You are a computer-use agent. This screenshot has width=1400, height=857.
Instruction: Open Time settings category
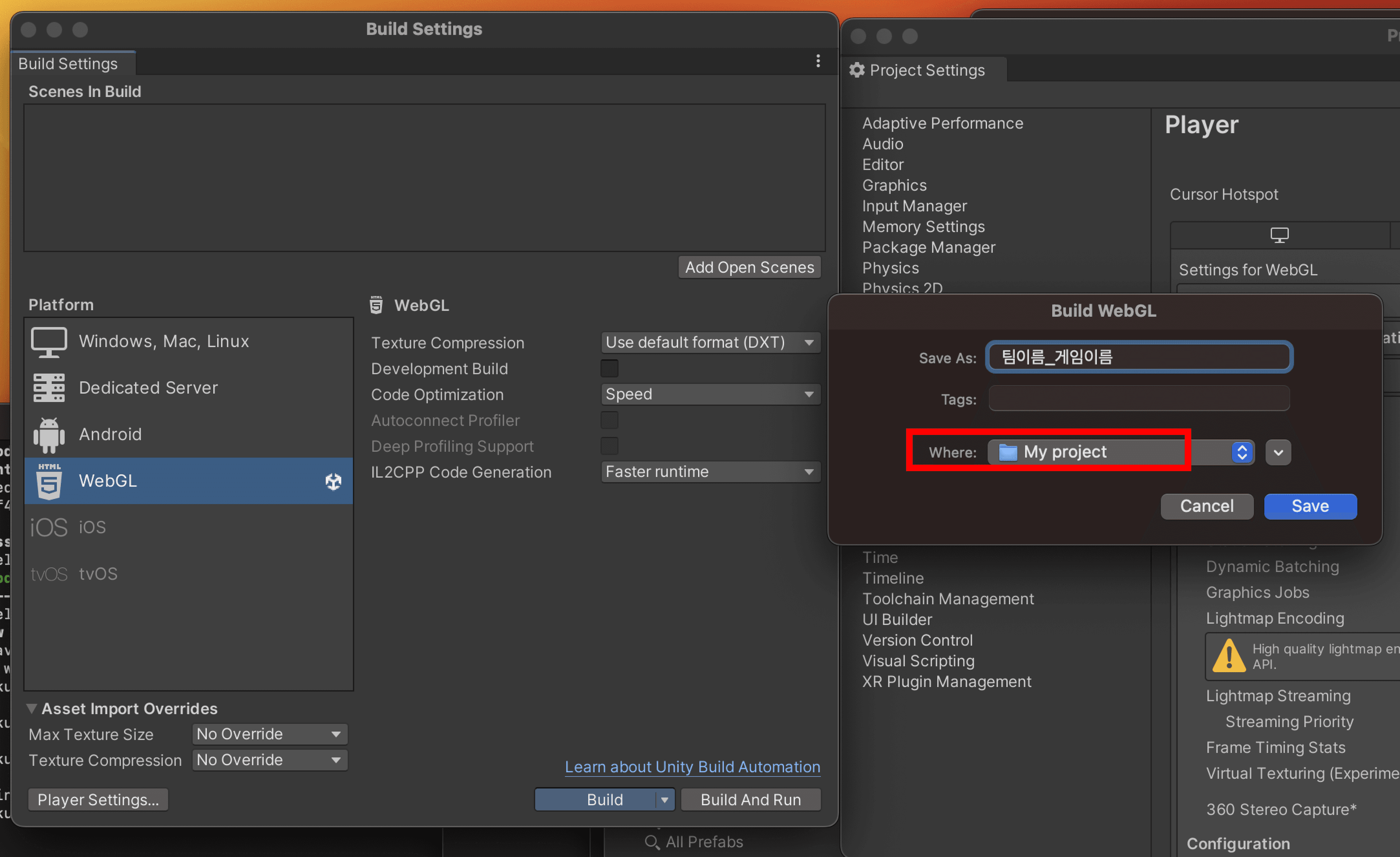tap(880, 558)
